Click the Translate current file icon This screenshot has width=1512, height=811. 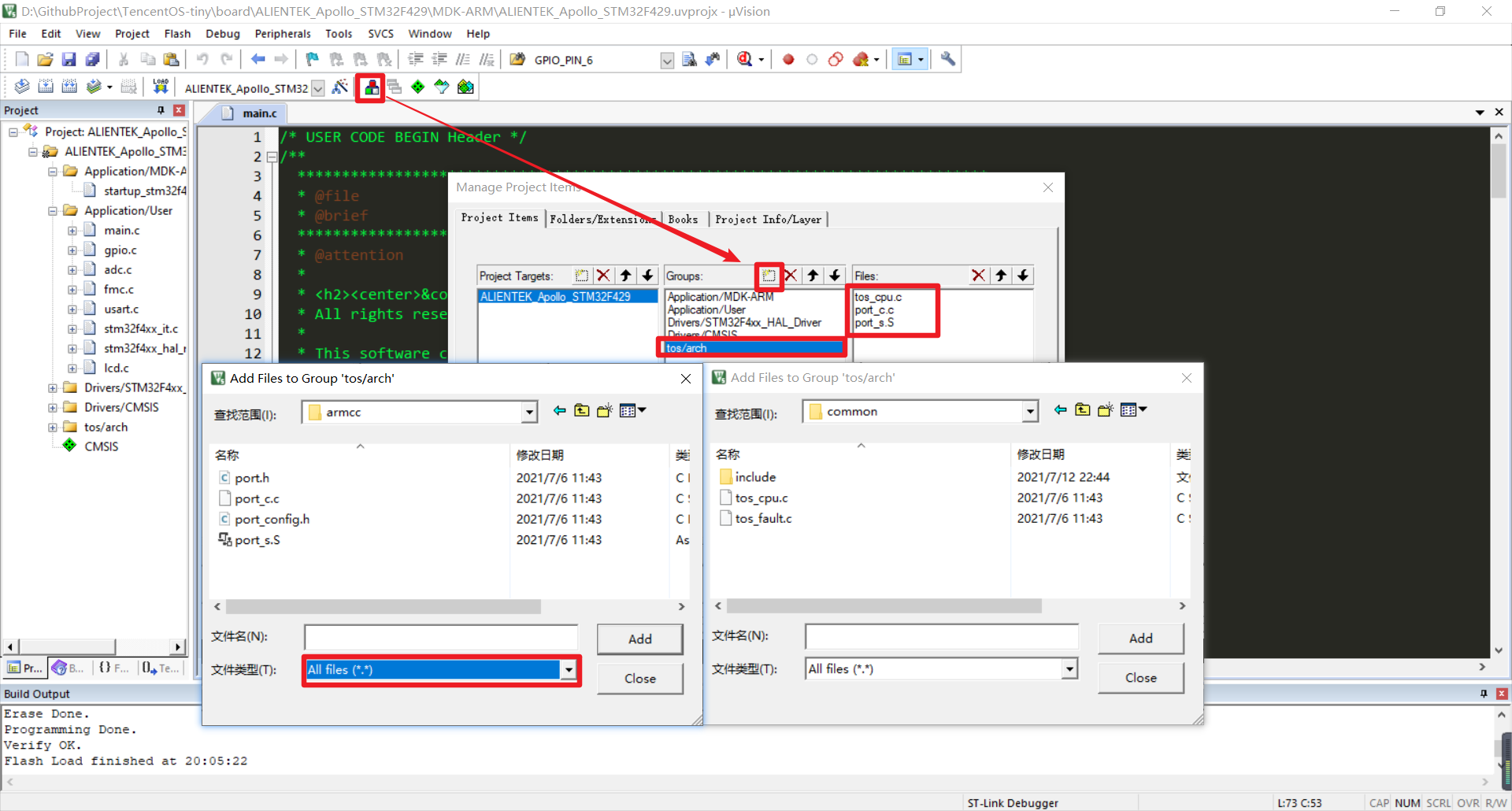click(x=22, y=87)
